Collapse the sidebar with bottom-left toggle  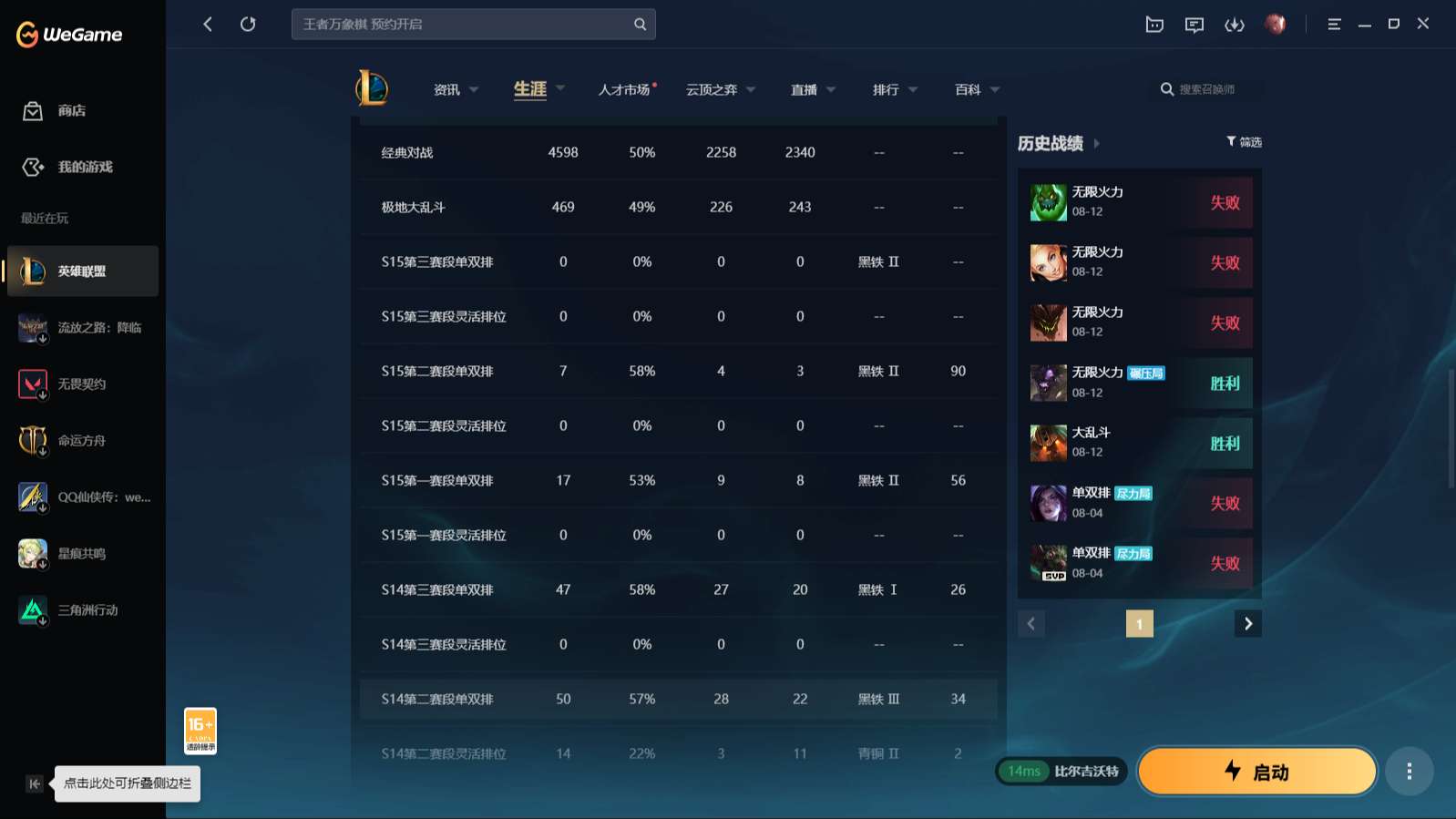[35, 783]
